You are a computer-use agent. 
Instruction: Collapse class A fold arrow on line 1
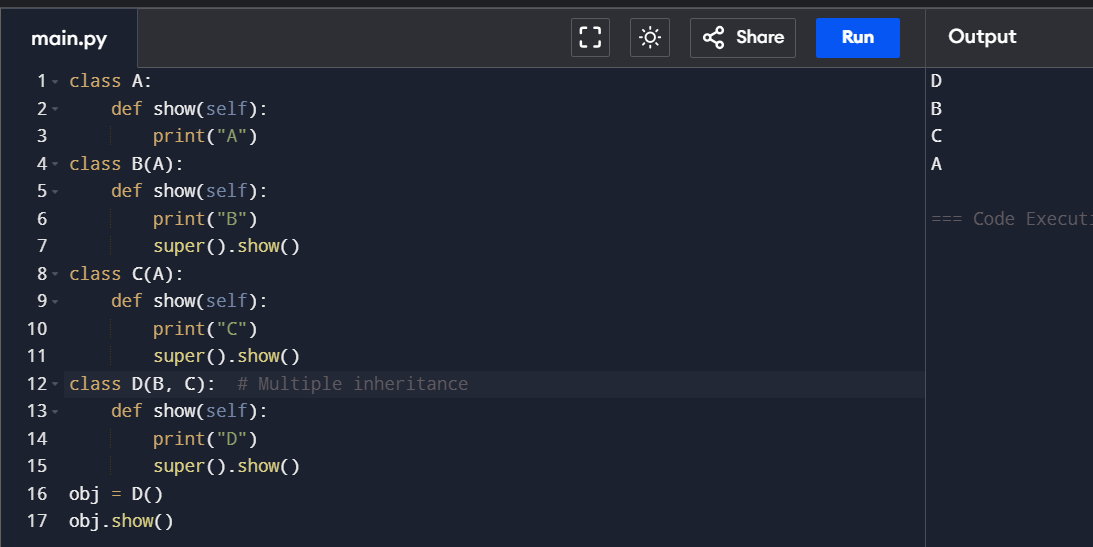[x=55, y=82]
